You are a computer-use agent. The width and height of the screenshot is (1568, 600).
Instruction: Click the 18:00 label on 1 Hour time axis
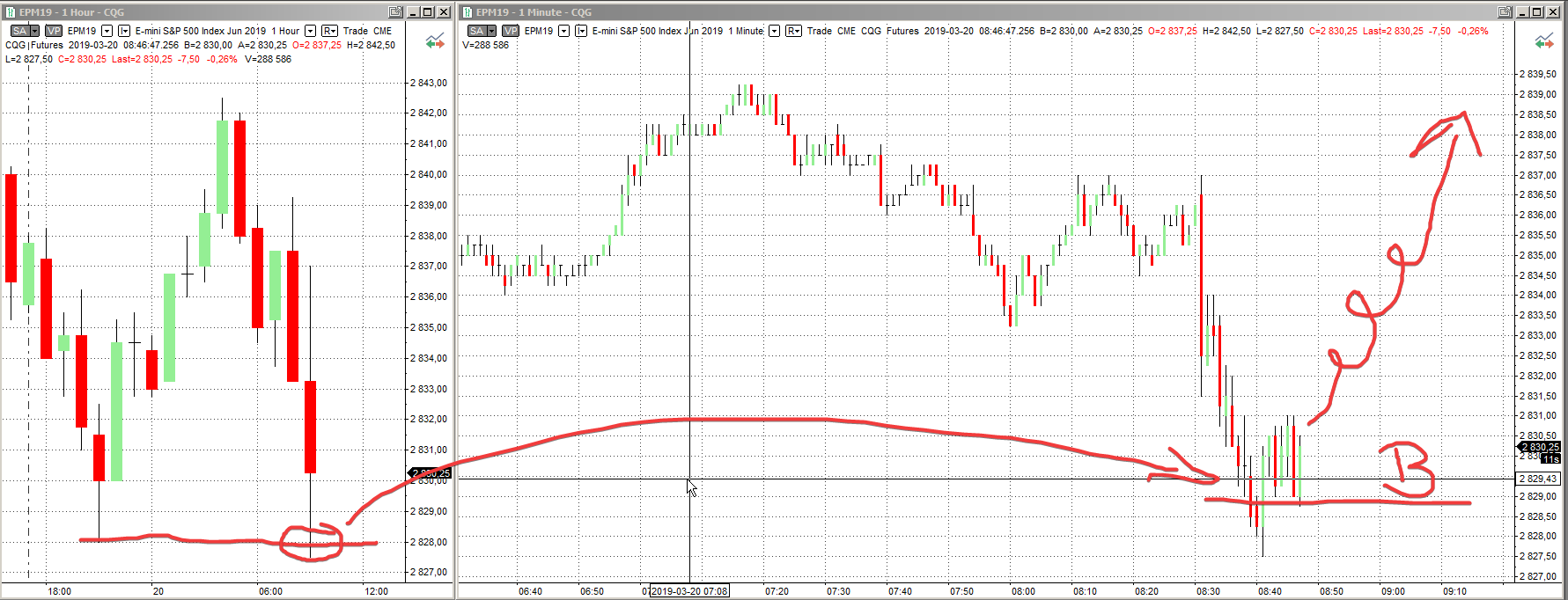(x=60, y=591)
